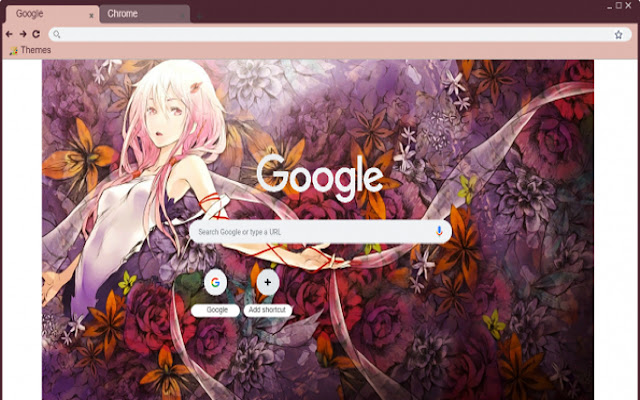Switch to the Google tab
640x400 pixels.
tap(52, 14)
